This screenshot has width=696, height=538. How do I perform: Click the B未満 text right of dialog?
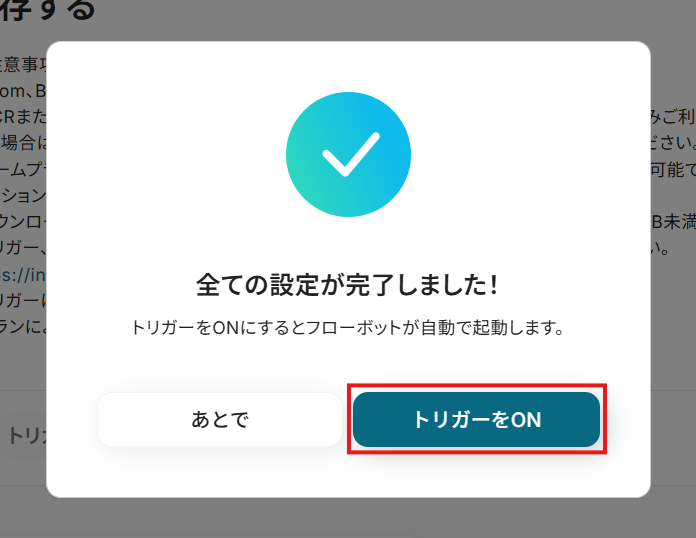tap(673, 222)
